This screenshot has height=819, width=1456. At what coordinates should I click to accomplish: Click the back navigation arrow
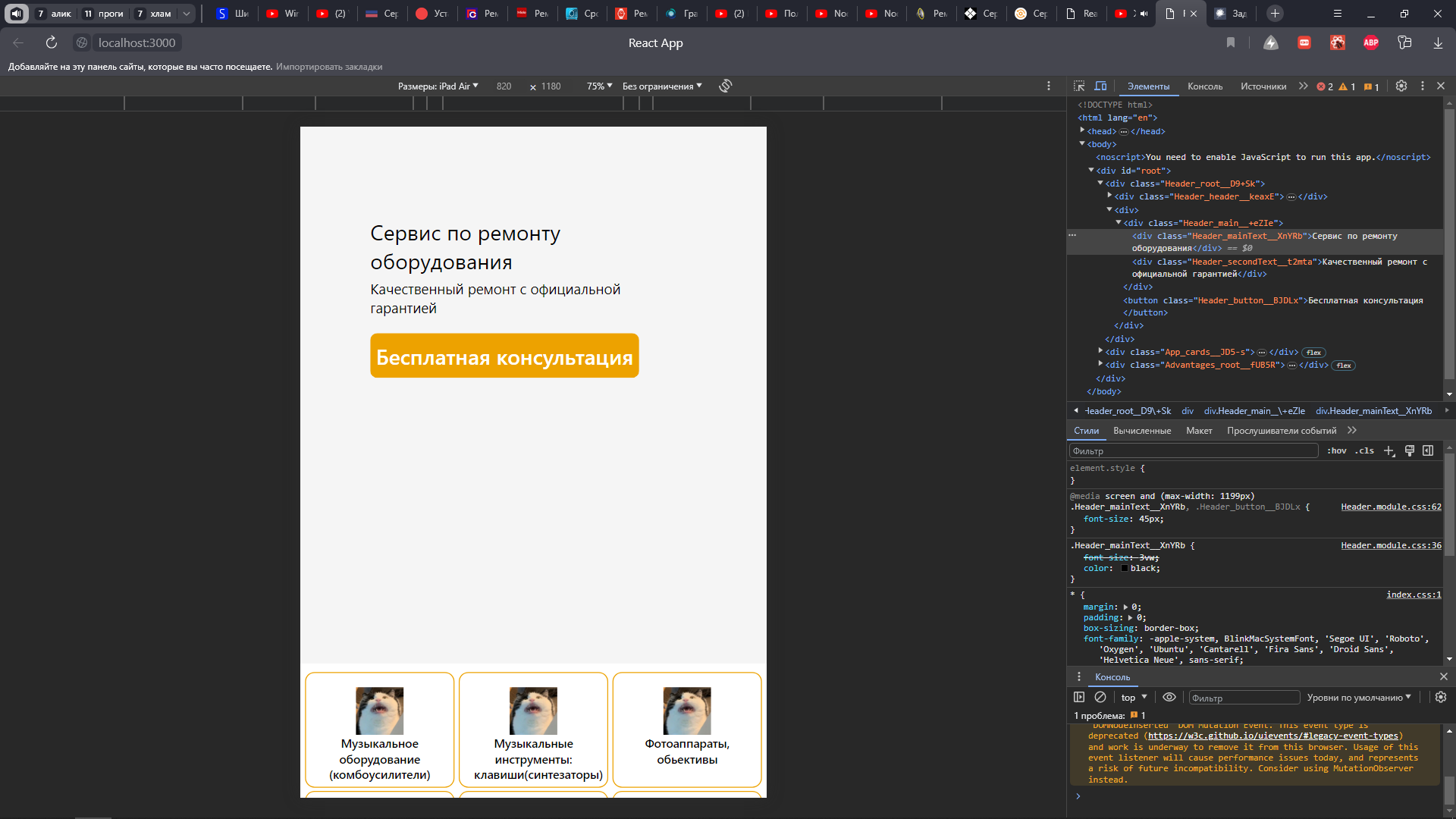[x=18, y=42]
